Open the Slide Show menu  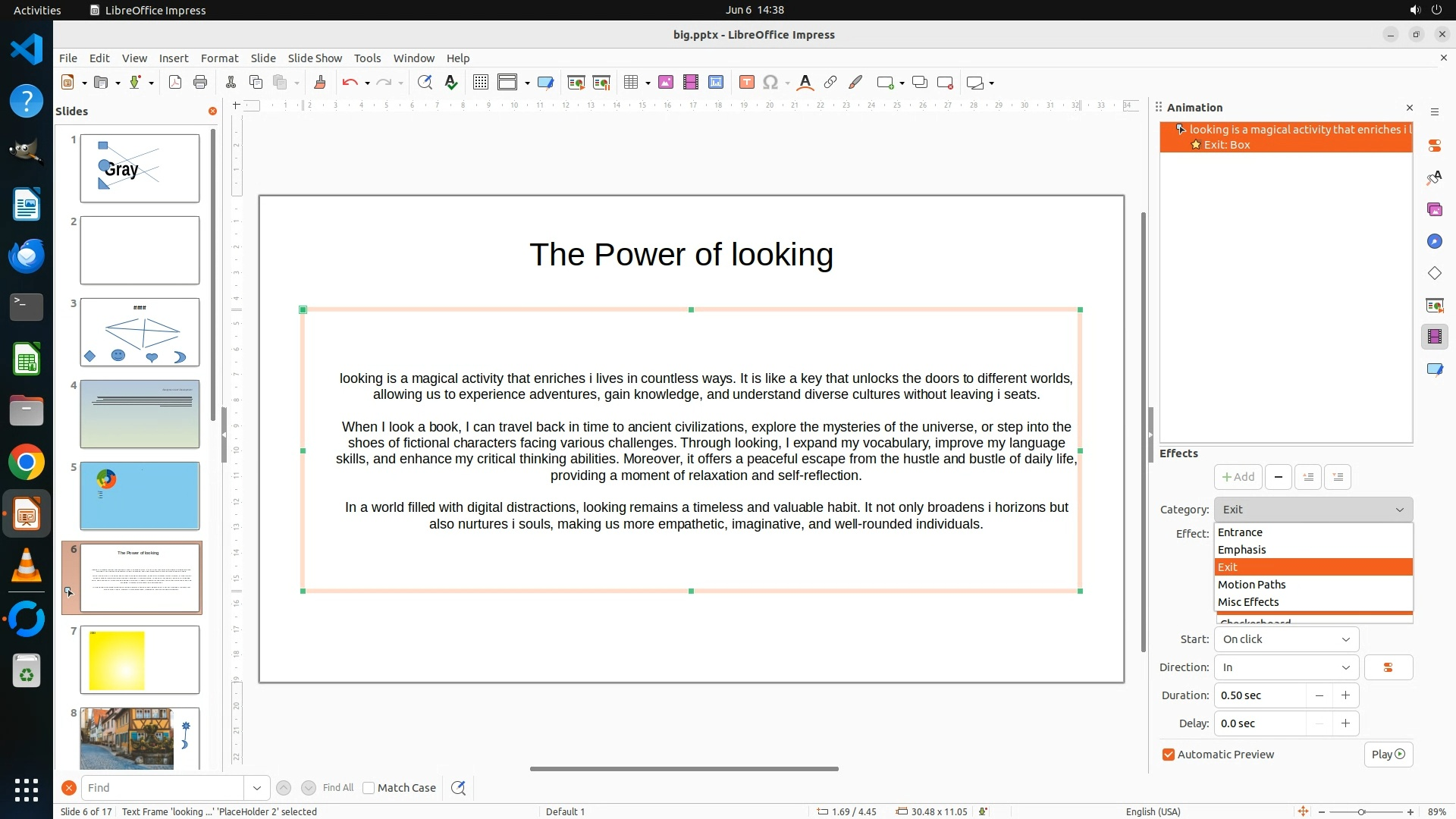[x=315, y=58]
